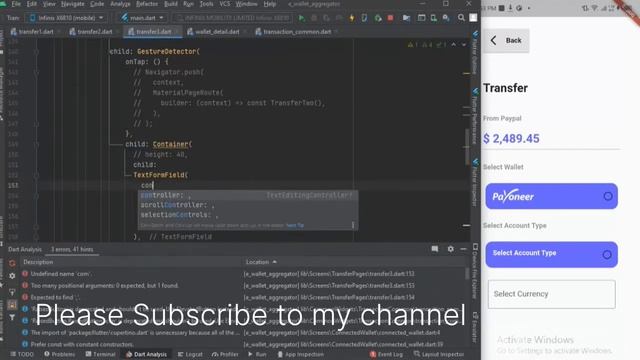Select the Payoneer wallet radio circle
The height and width of the screenshot is (360, 640).
point(608,196)
